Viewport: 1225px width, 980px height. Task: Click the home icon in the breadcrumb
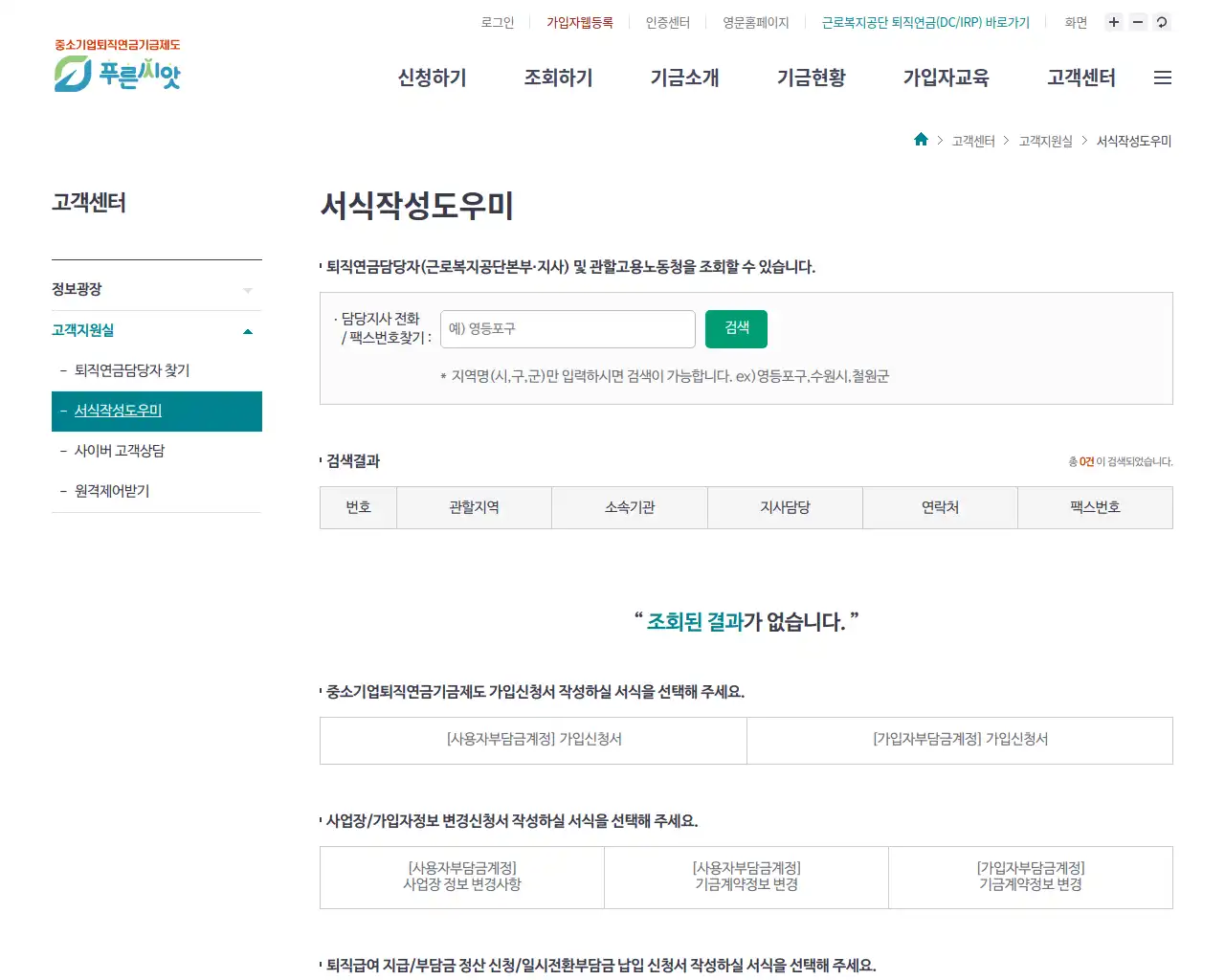pos(920,139)
